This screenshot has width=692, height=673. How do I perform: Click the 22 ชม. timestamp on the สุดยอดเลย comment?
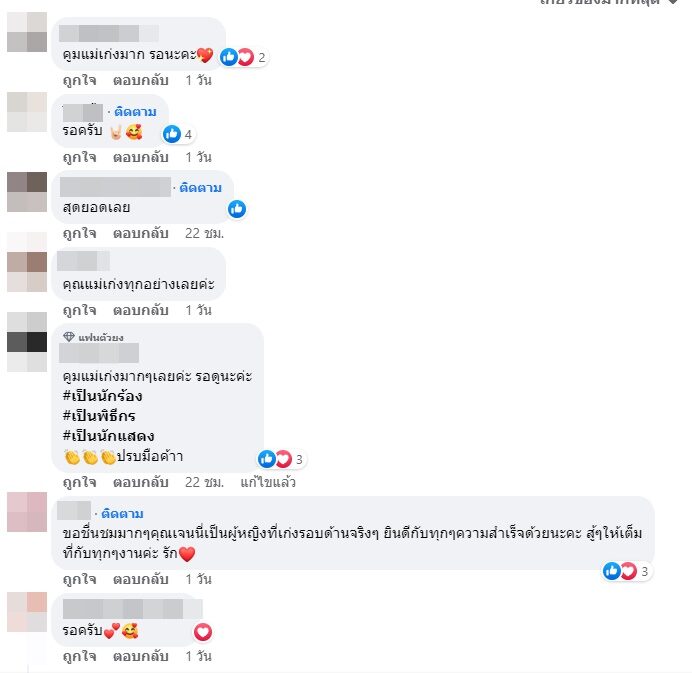pos(204,233)
